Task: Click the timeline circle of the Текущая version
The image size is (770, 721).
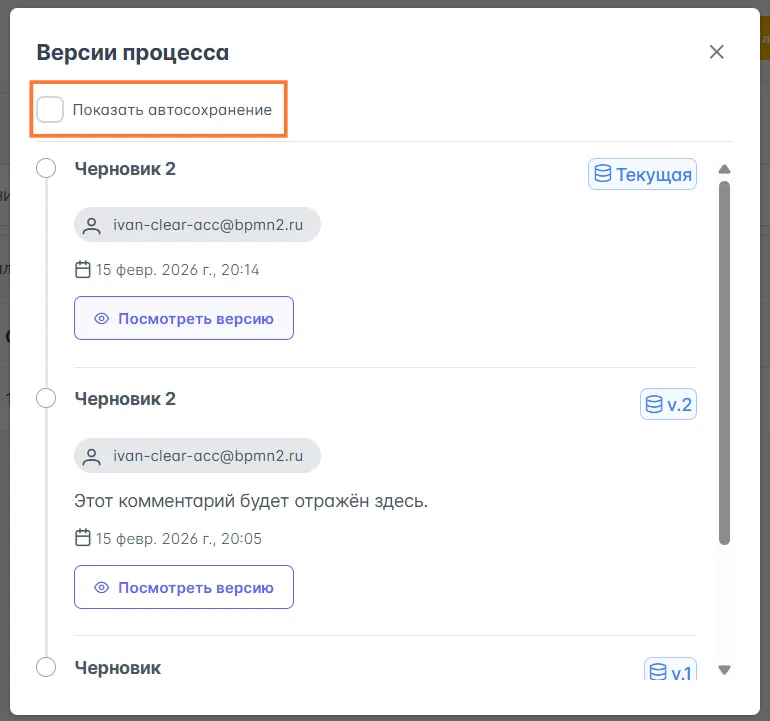Action: 46,168
